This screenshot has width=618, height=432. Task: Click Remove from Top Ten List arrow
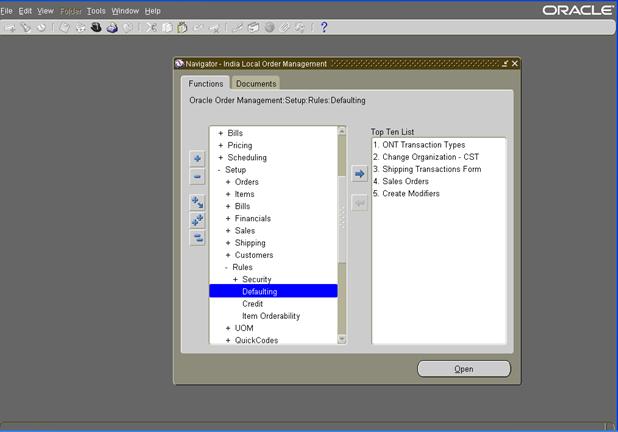[x=359, y=203]
